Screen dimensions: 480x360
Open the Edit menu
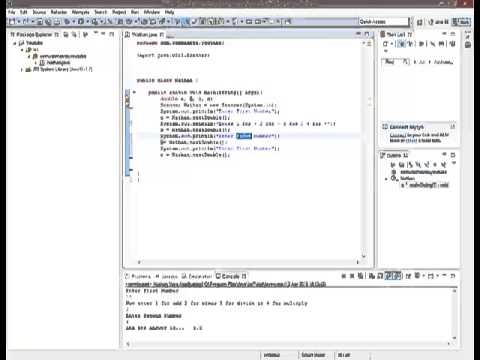[23, 12]
